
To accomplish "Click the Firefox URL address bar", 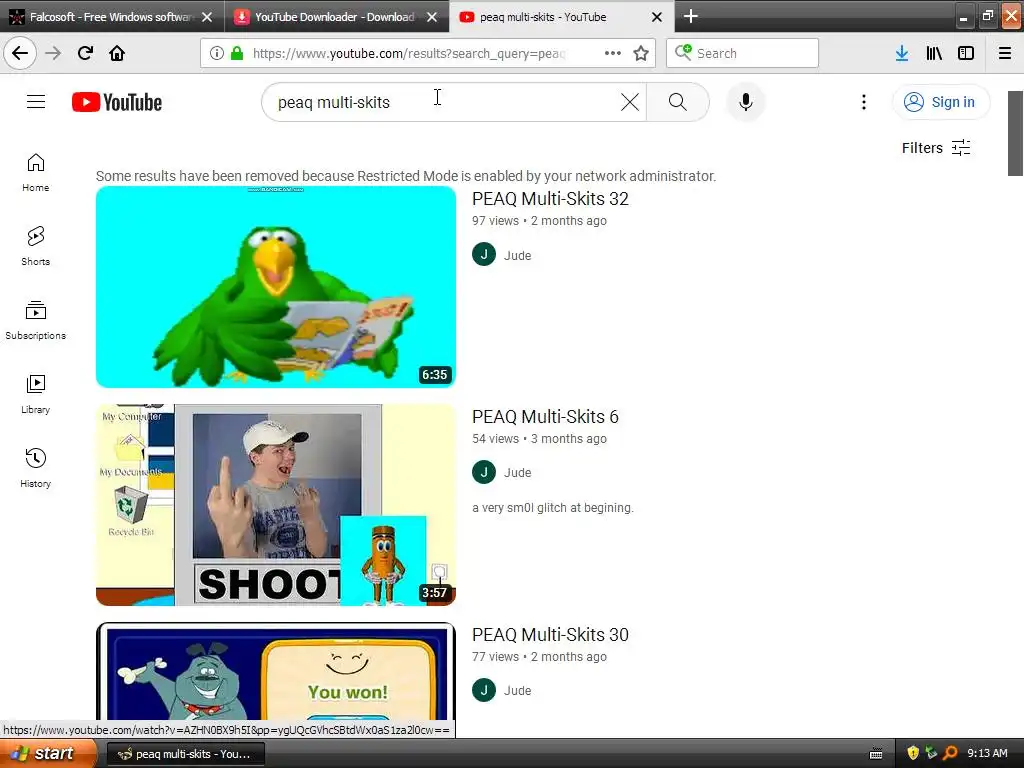I will (x=428, y=53).
